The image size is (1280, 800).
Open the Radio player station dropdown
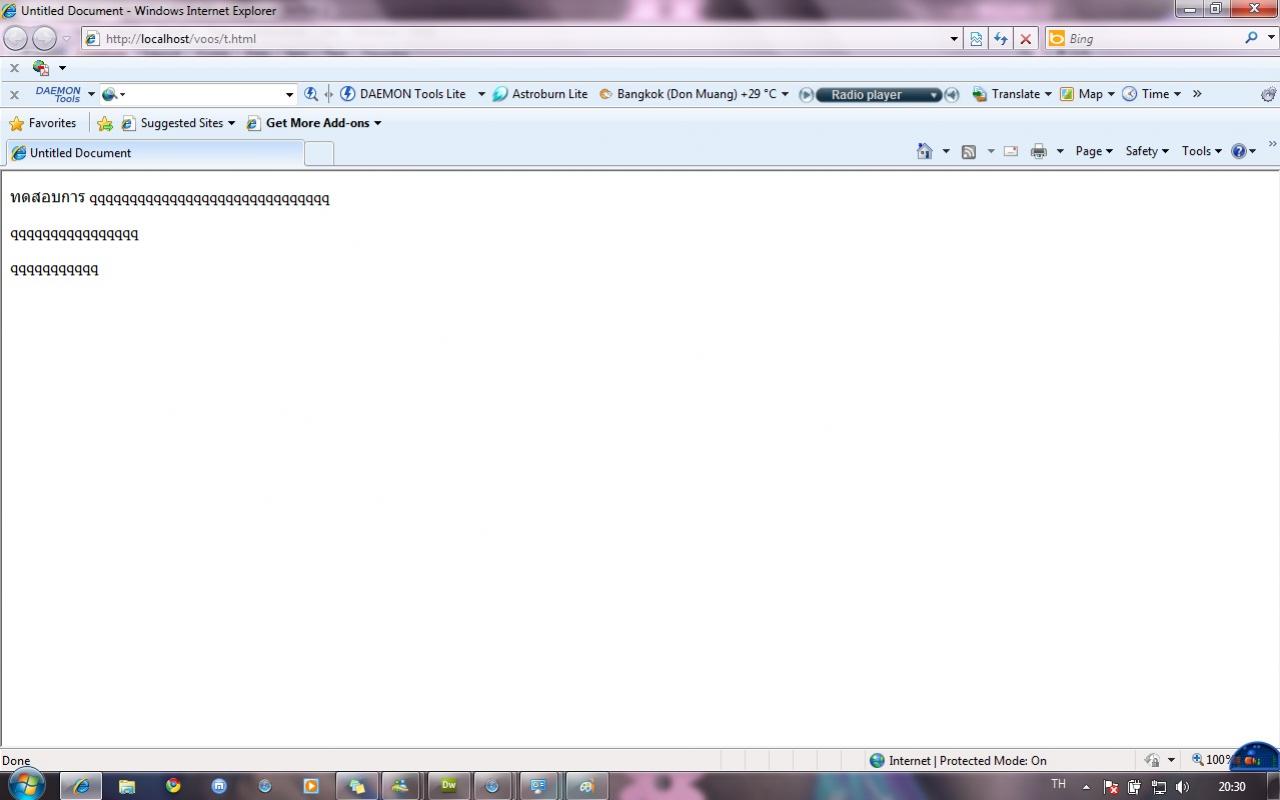pyautogui.click(x=934, y=95)
